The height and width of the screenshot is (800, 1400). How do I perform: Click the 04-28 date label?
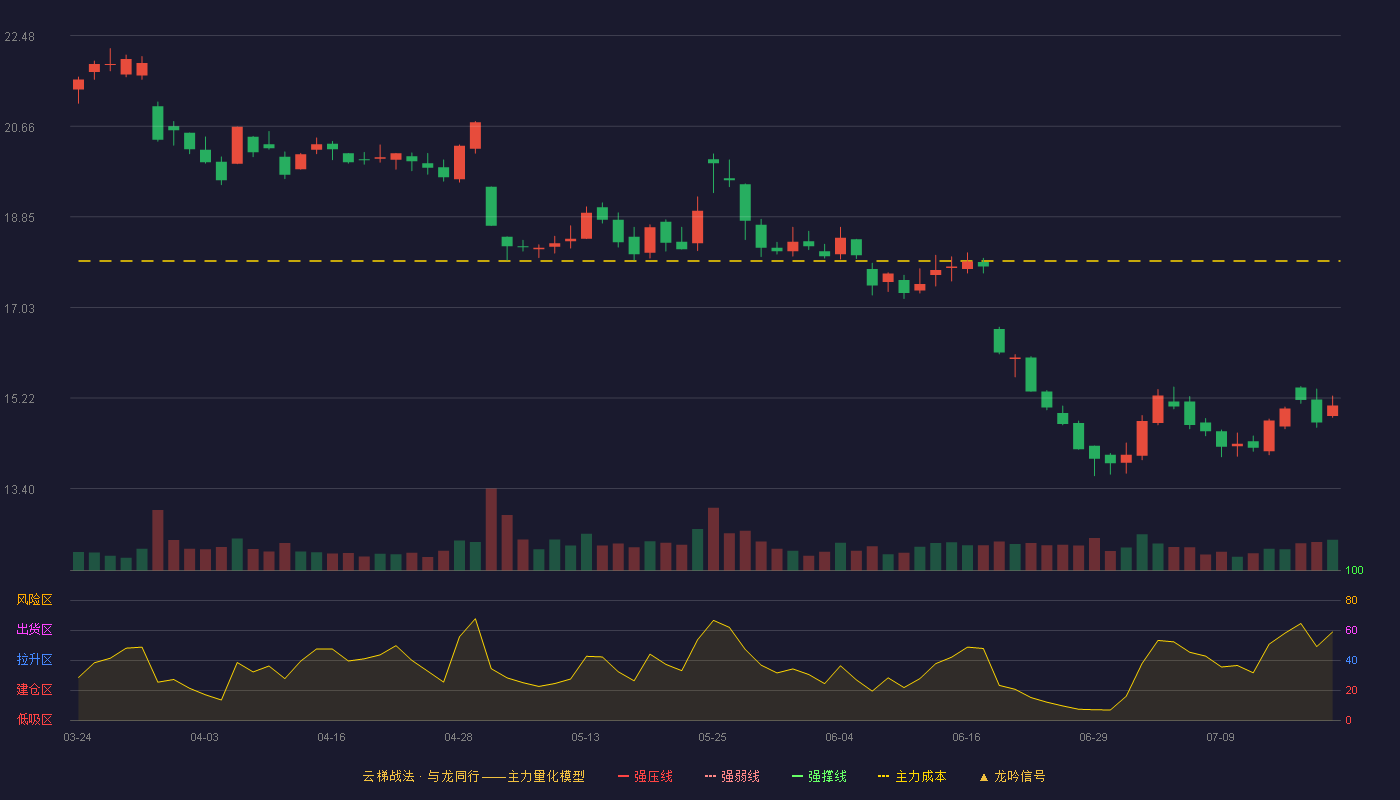[x=458, y=737]
